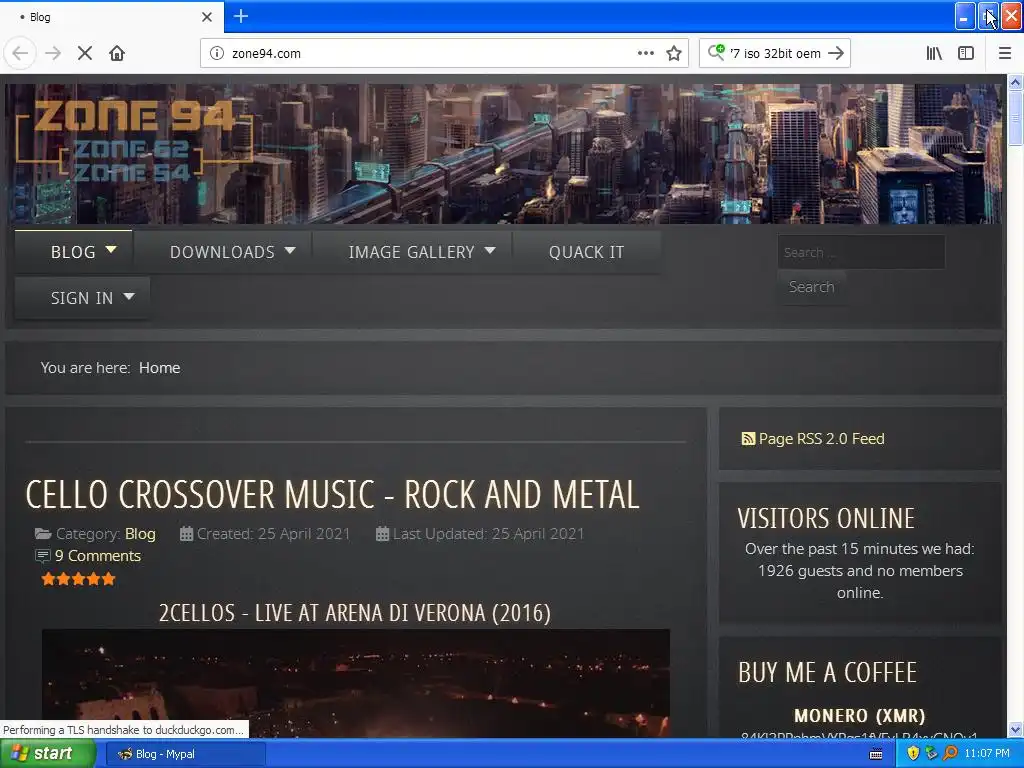
Task: Open the browser home page icon
Action: 117,53
